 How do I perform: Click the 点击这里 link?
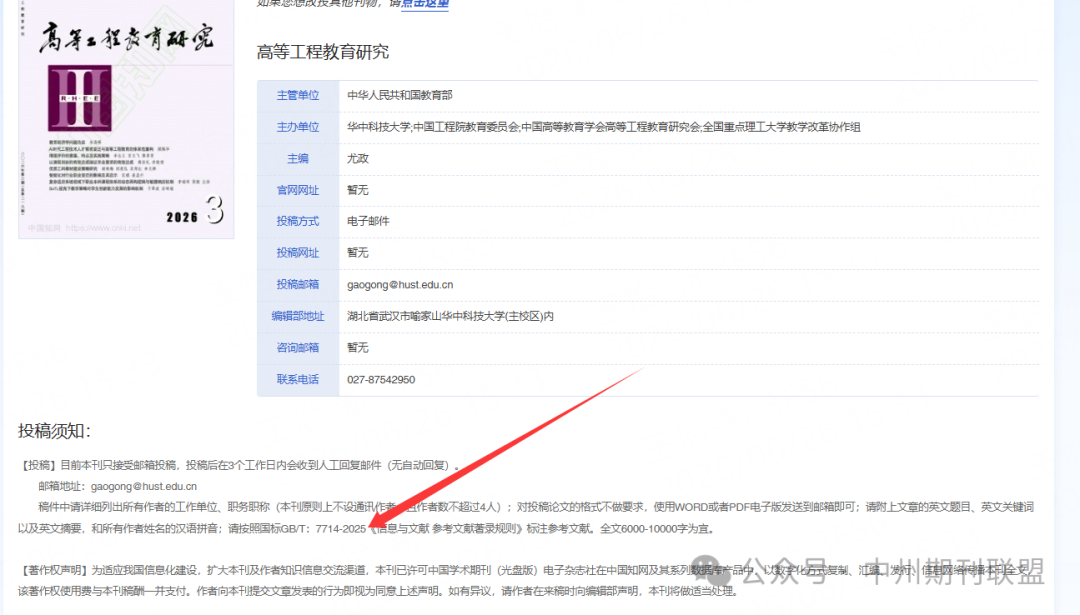[x=425, y=3]
